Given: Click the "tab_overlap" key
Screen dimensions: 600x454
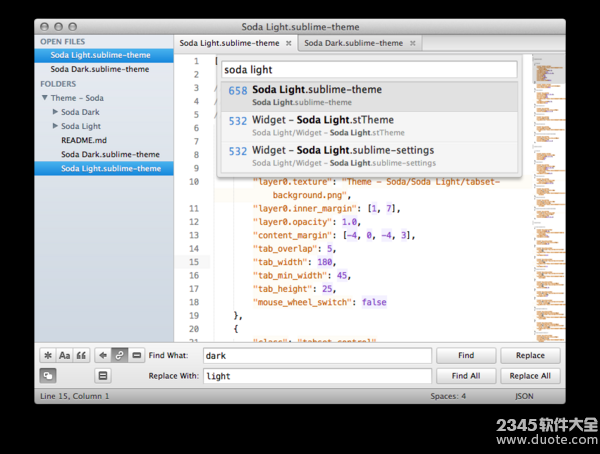Looking at the screenshot, I should (285, 249).
